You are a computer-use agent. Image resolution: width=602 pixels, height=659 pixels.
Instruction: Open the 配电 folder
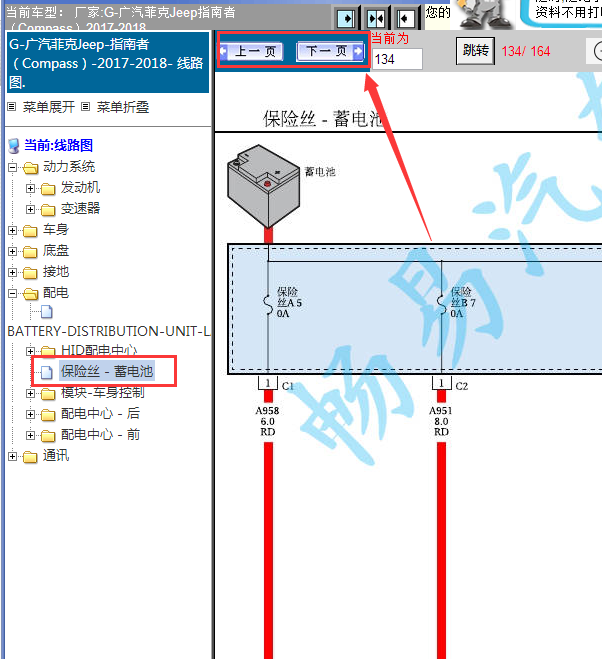pyautogui.click(x=55, y=293)
